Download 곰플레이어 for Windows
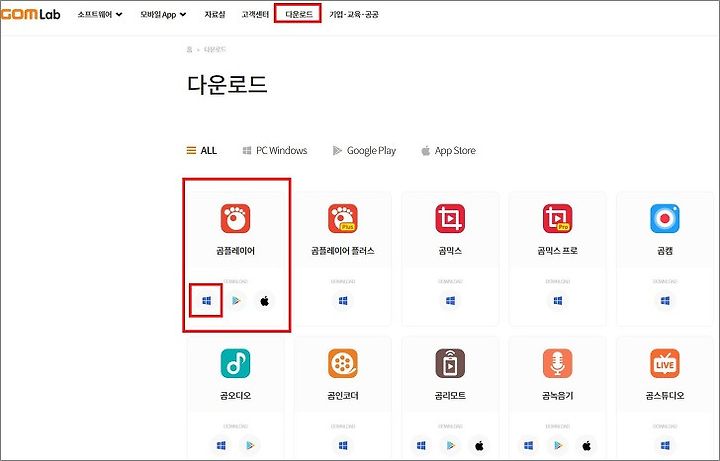Screen dimensions: 720x461 207,301
